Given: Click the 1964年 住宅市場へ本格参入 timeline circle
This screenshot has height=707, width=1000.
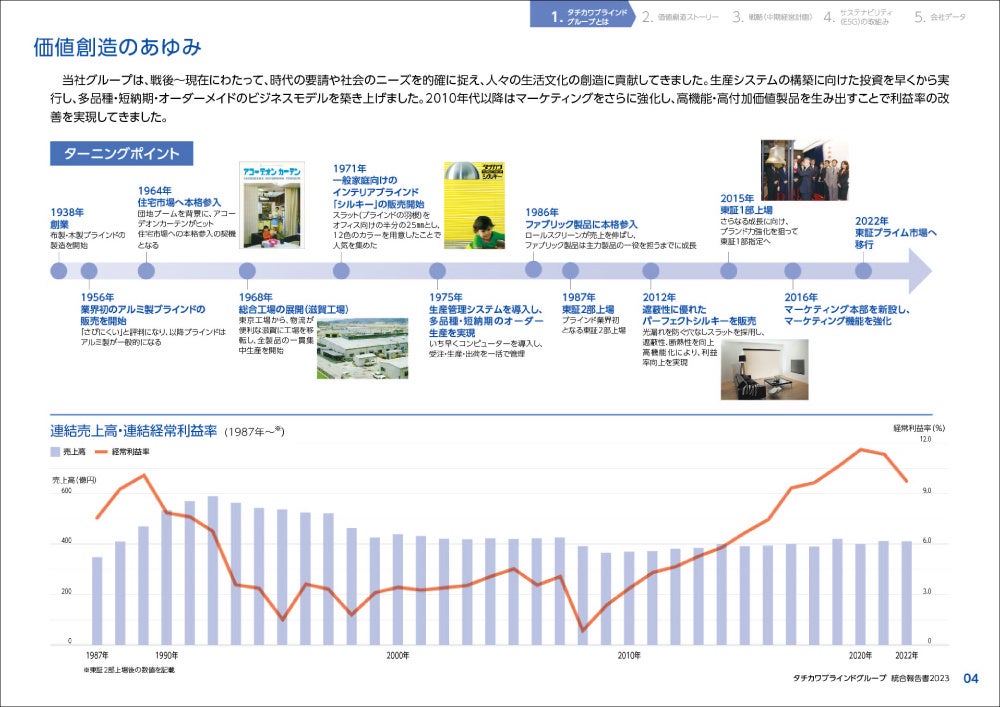Looking at the screenshot, I should click(146, 271).
